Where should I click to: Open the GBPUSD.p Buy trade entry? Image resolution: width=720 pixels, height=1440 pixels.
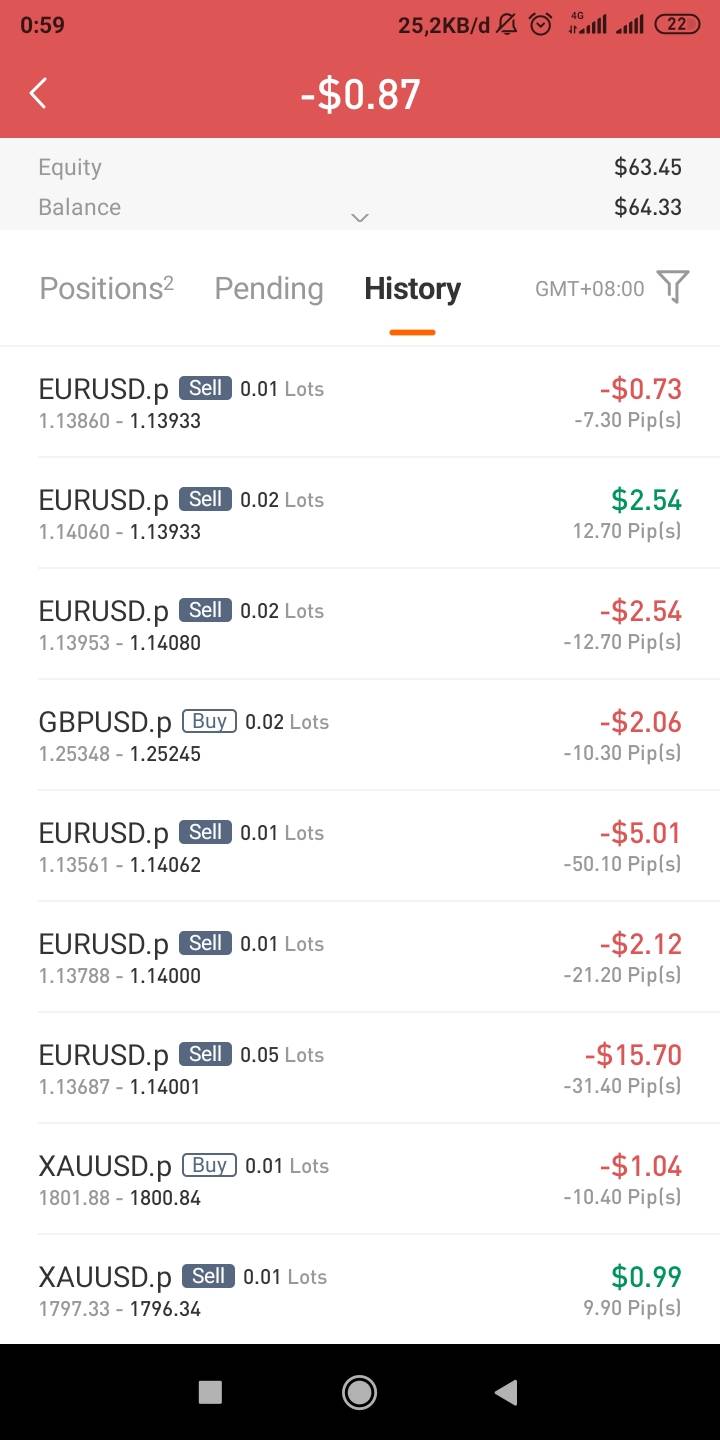360,736
